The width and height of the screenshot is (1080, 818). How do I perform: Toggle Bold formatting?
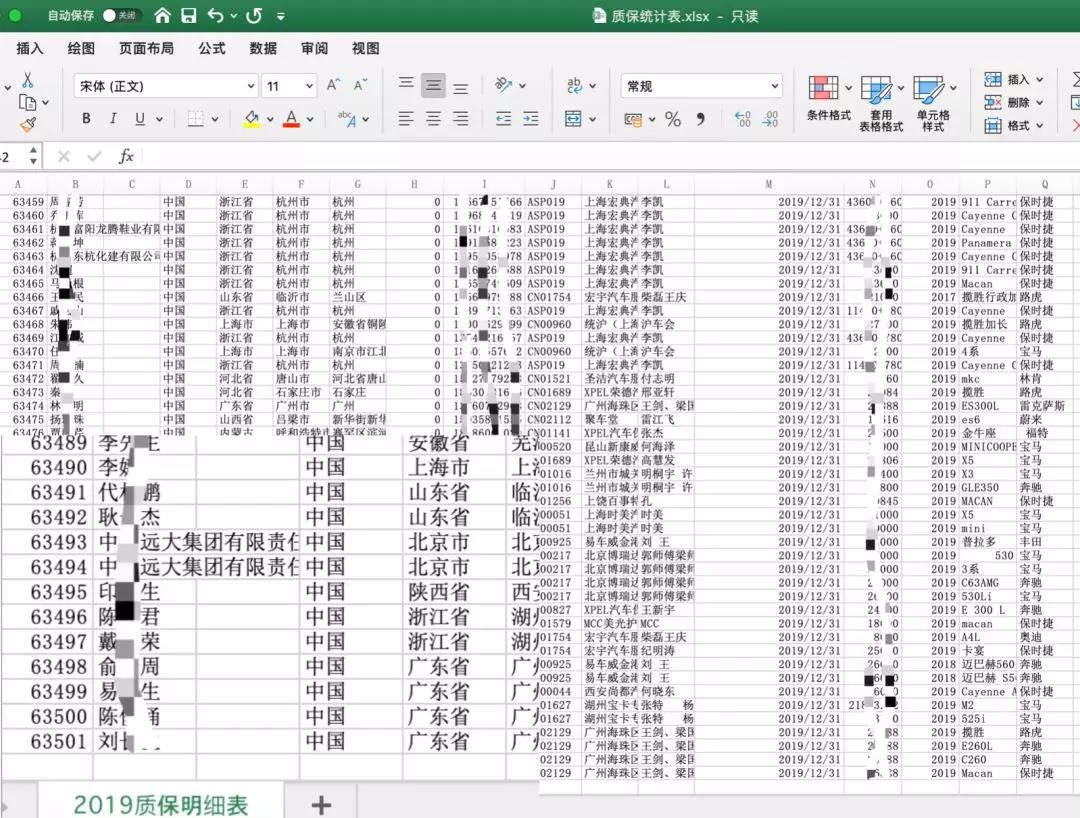(86, 118)
